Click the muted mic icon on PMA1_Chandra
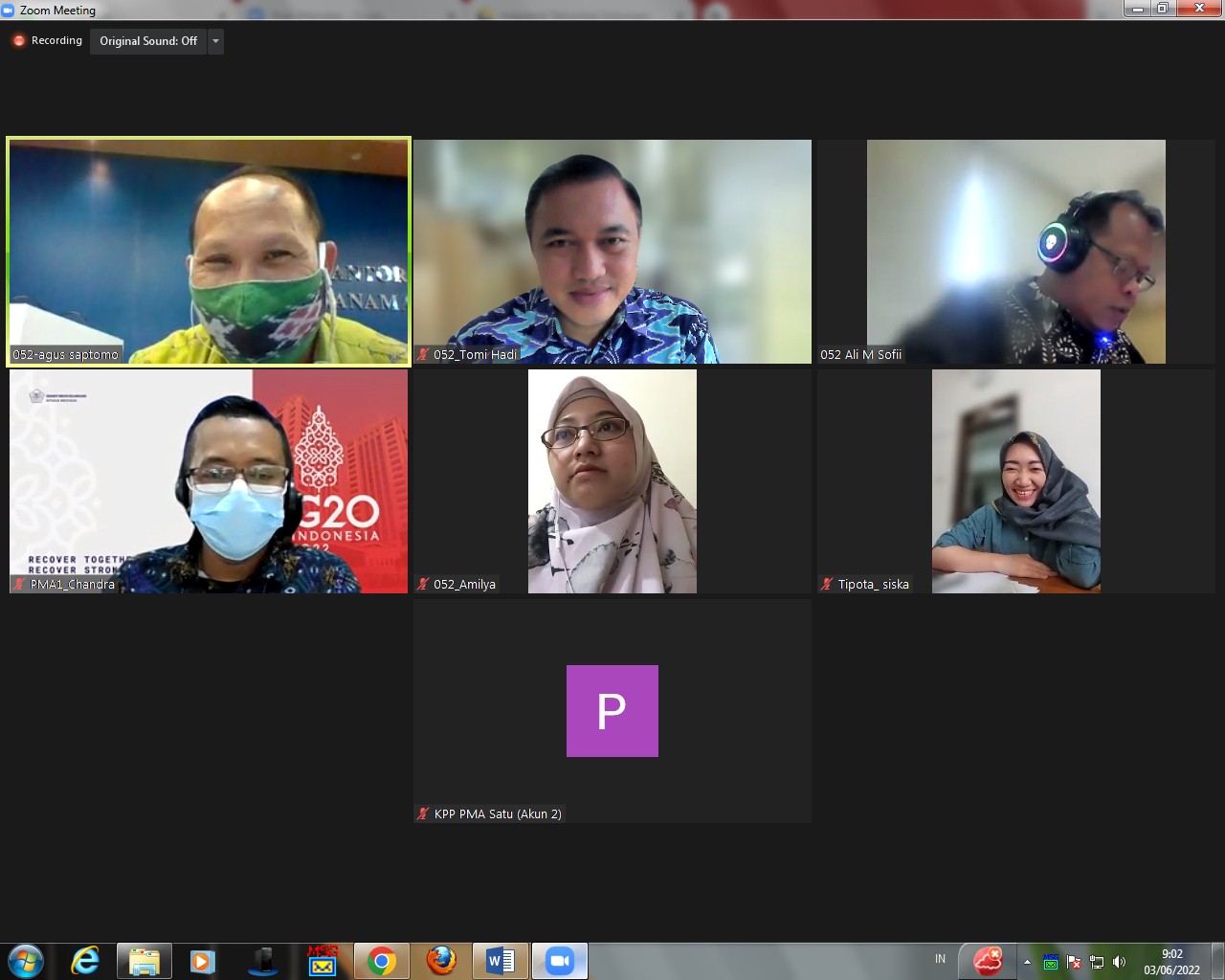The image size is (1225, 980). point(19,585)
